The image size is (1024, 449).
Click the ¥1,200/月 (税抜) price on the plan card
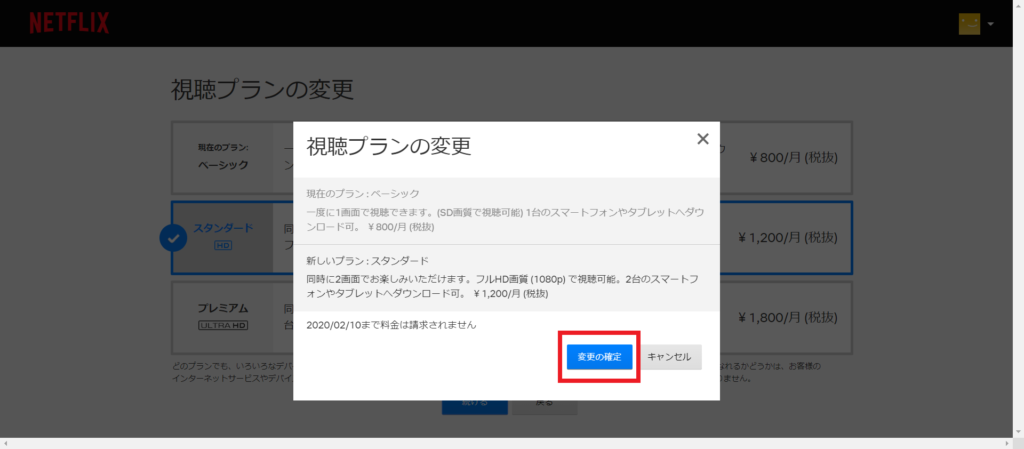[788, 238]
